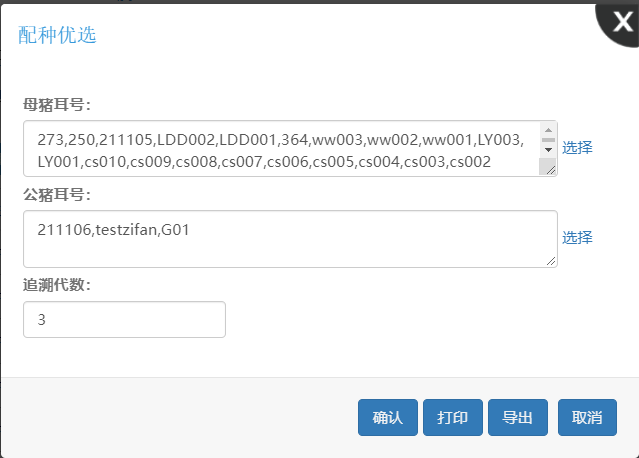Click into the 母猪耳号 text area

[280, 148]
